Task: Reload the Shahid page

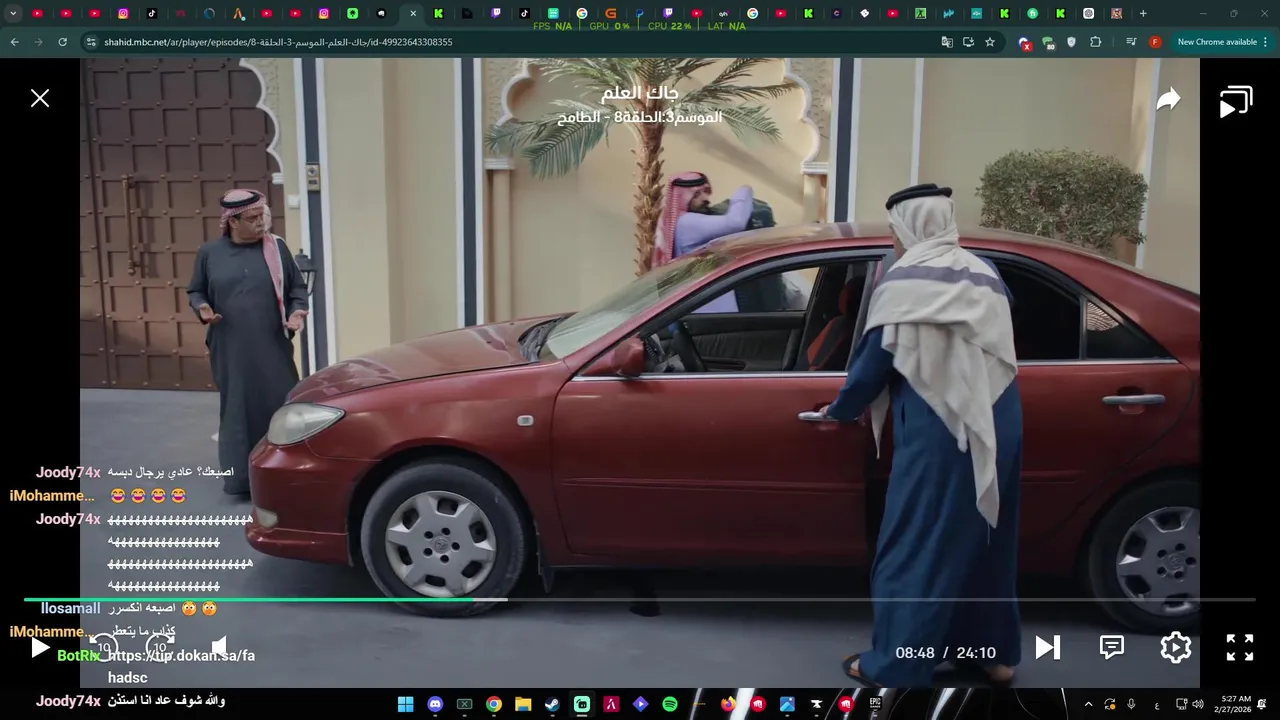Action: (x=62, y=42)
